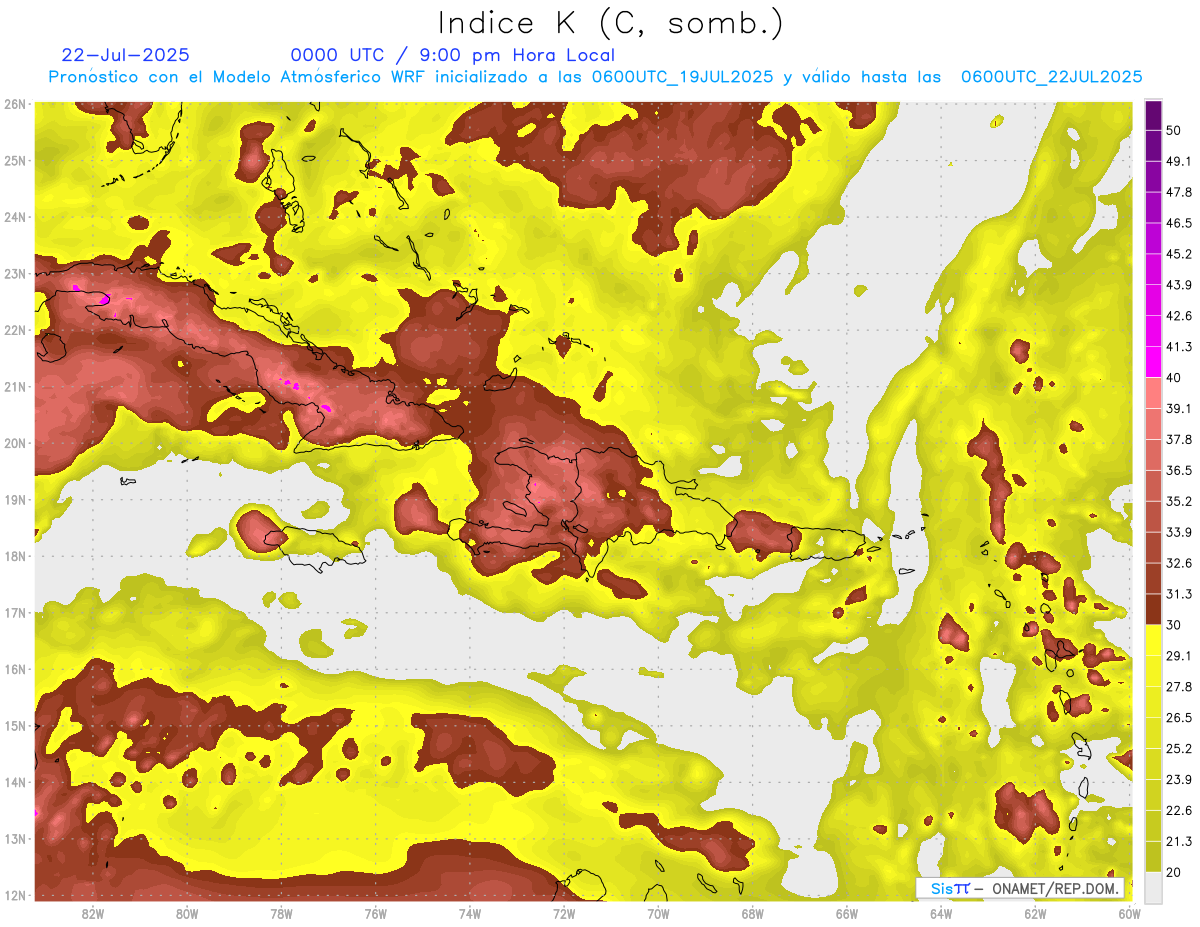This screenshot has height=927, width=1200.
Task: Click the "64W" longitude axis label
Action: tap(940, 914)
